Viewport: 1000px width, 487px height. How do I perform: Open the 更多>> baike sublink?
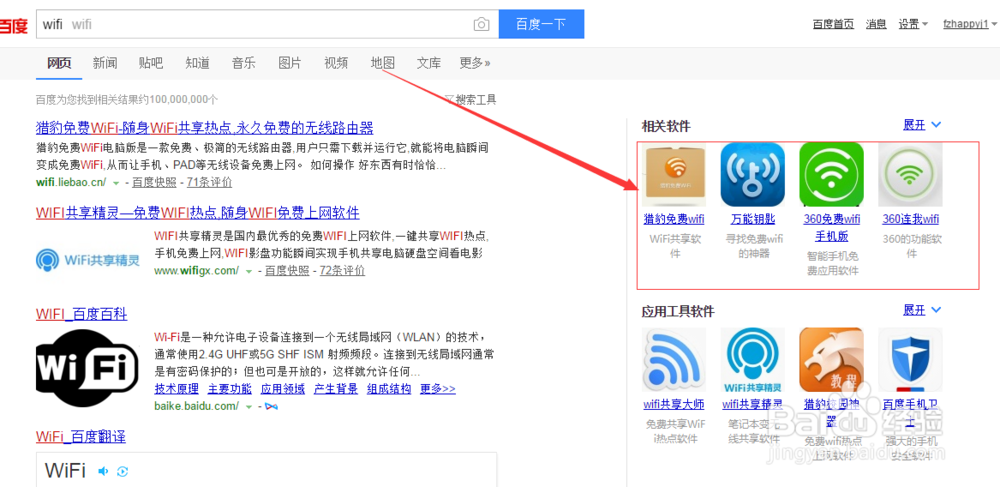(438, 389)
